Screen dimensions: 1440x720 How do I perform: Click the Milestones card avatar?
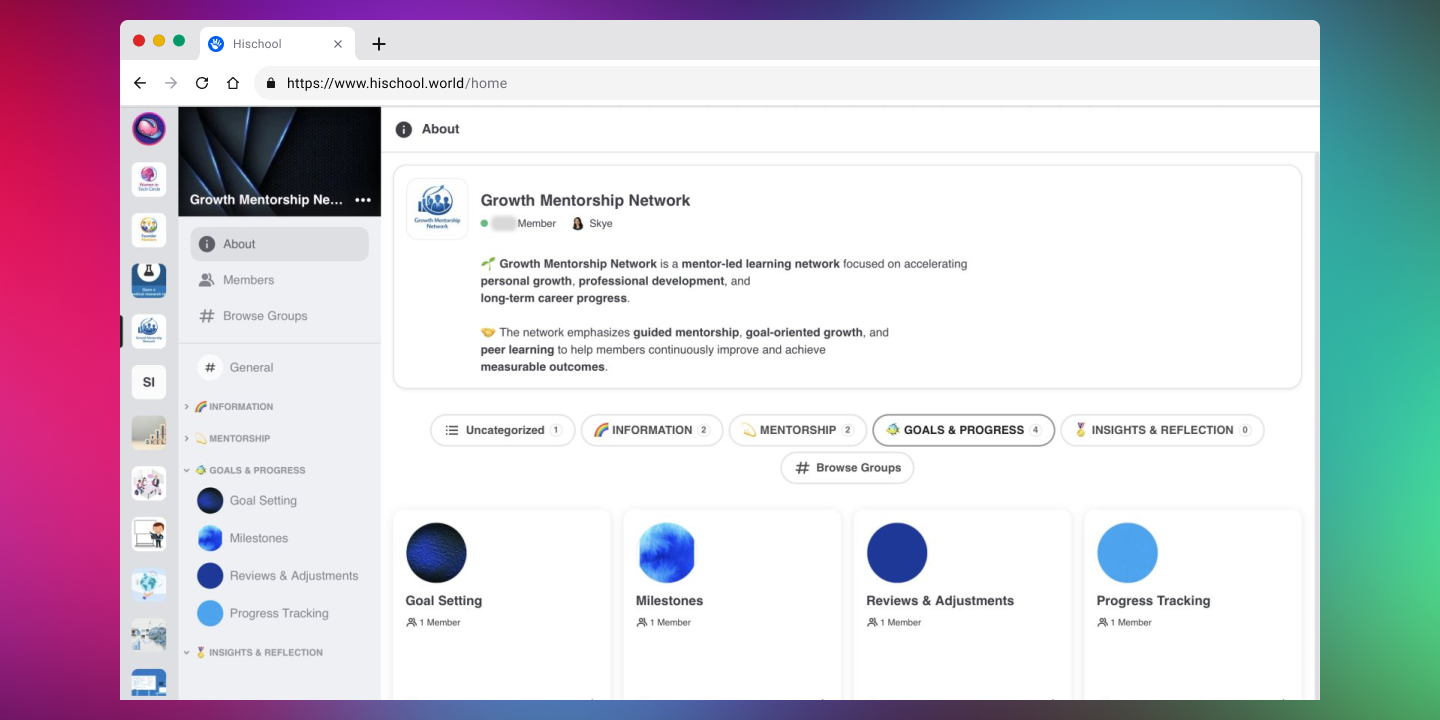coord(666,553)
